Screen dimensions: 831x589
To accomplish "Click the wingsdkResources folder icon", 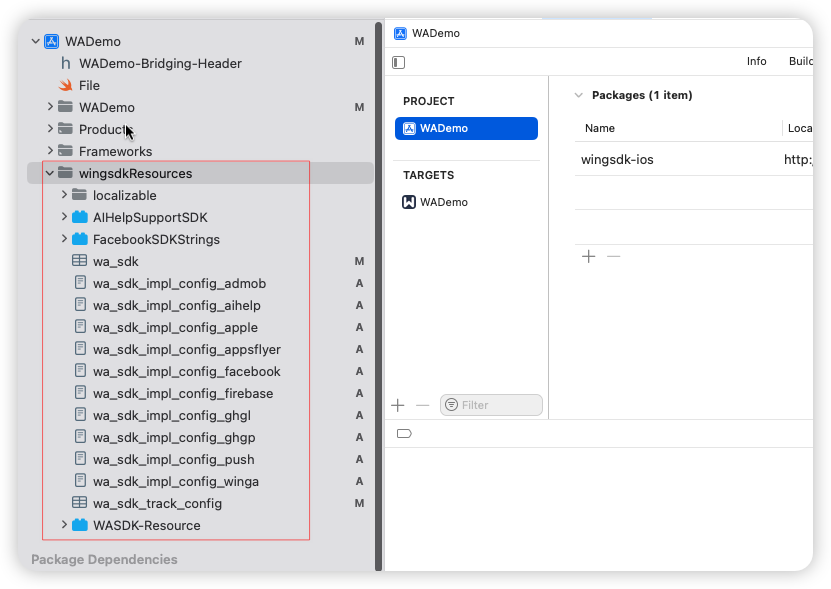I will (x=65, y=173).
